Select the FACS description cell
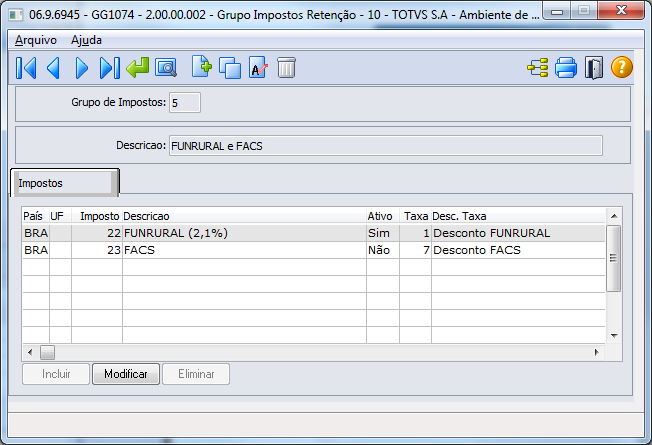 coord(244,250)
